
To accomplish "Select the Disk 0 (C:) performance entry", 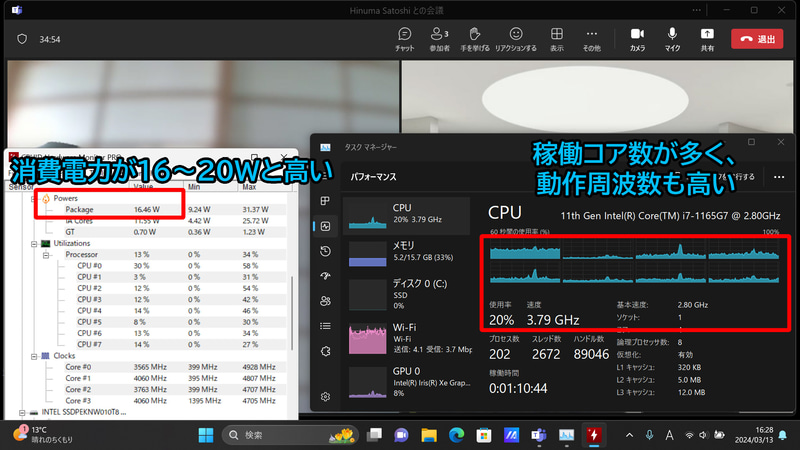I will pyautogui.click(x=407, y=294).
